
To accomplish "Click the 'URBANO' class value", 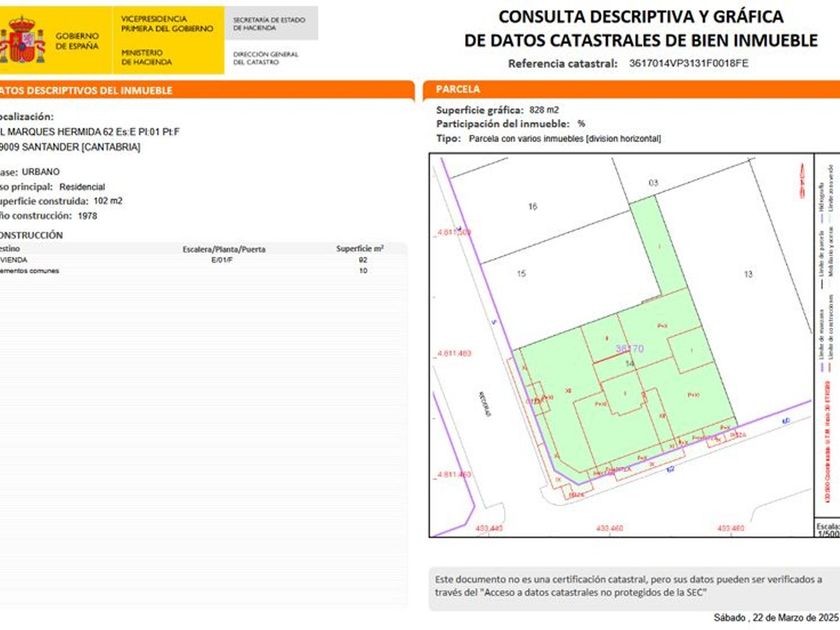I will 41,172.
